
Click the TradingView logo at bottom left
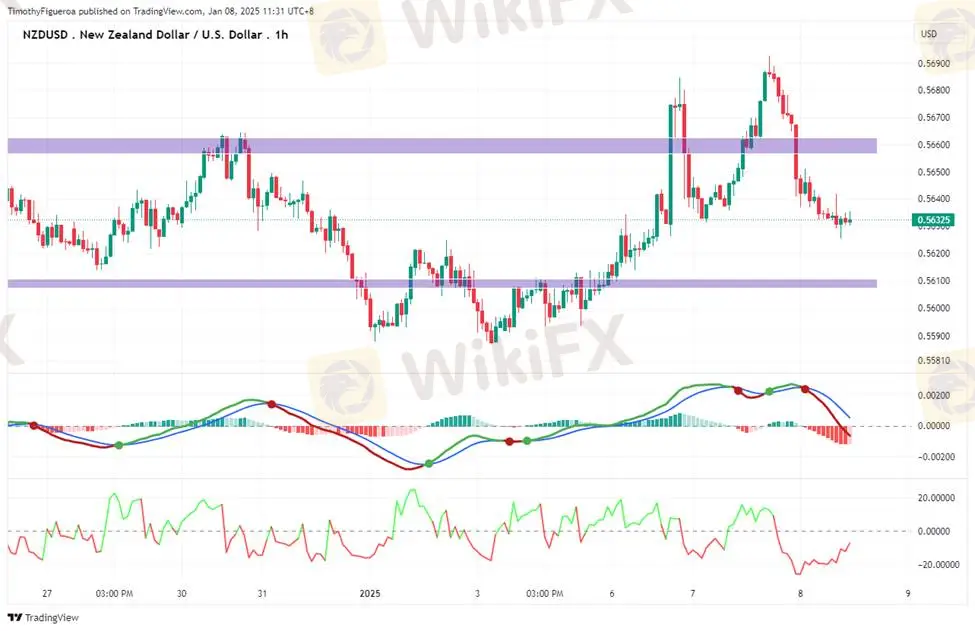pos(43,617)
